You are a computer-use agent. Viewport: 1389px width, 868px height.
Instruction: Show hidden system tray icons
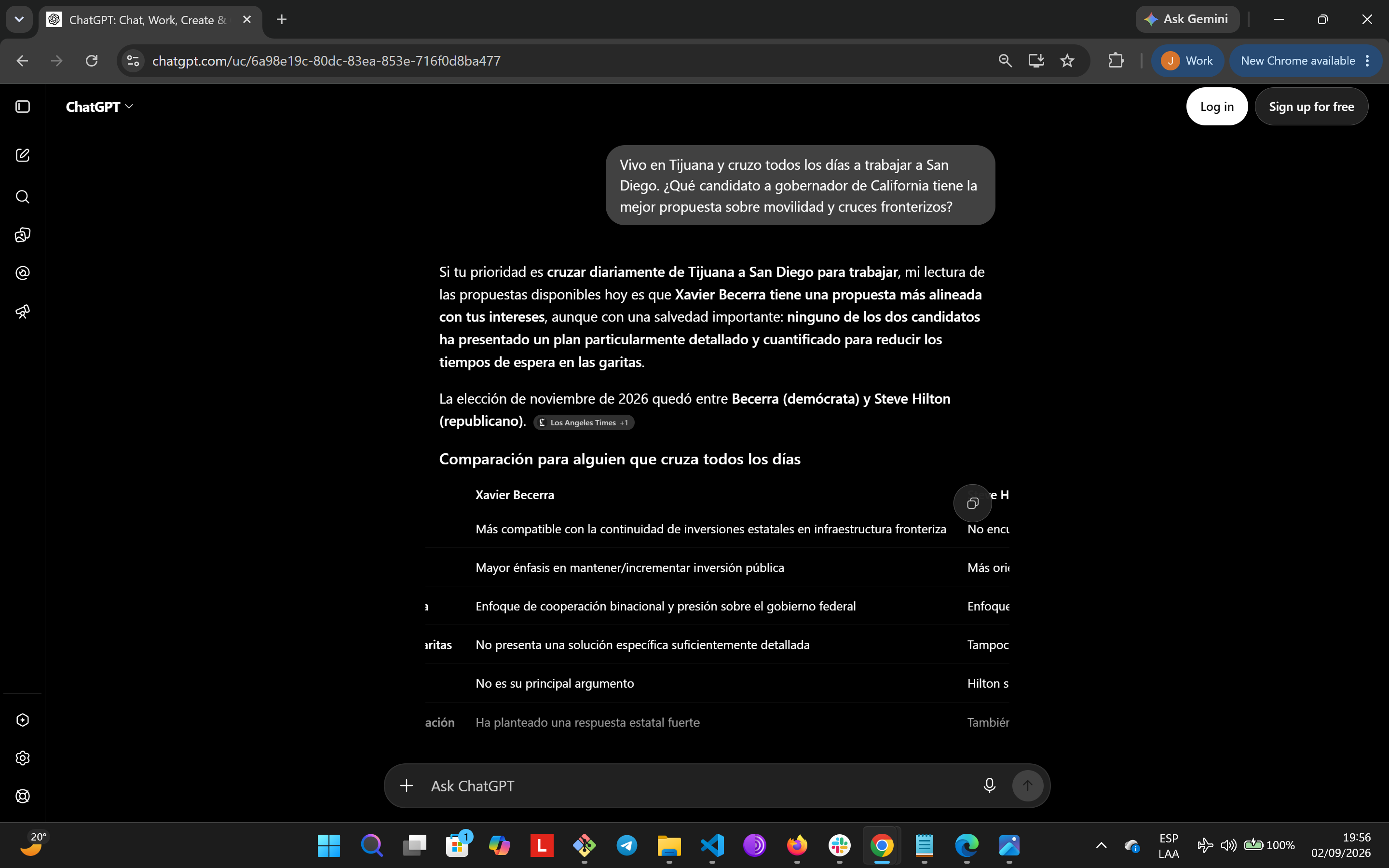pyautogui.click(x=1102, y=846)
